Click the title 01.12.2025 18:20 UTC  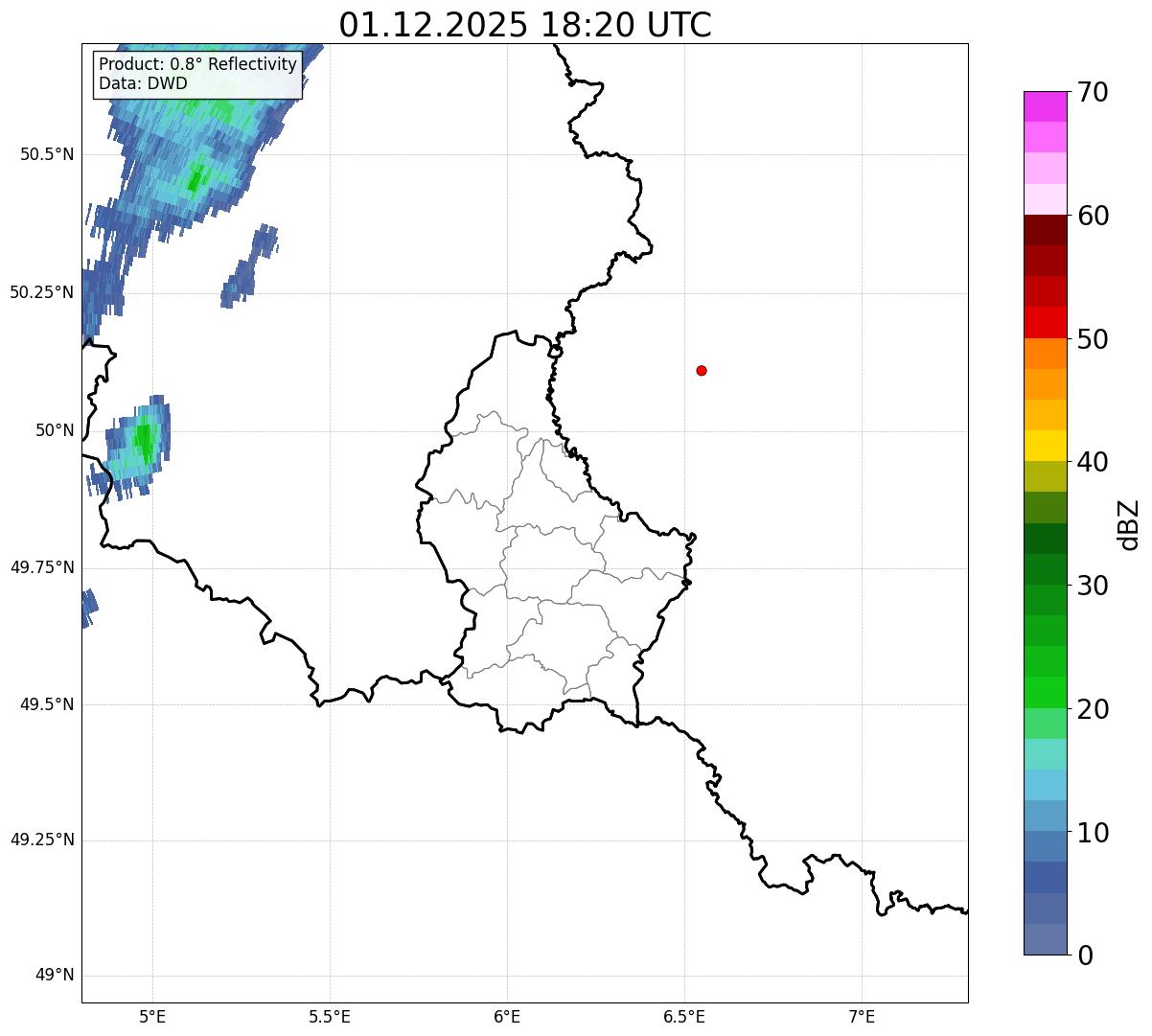525,25
